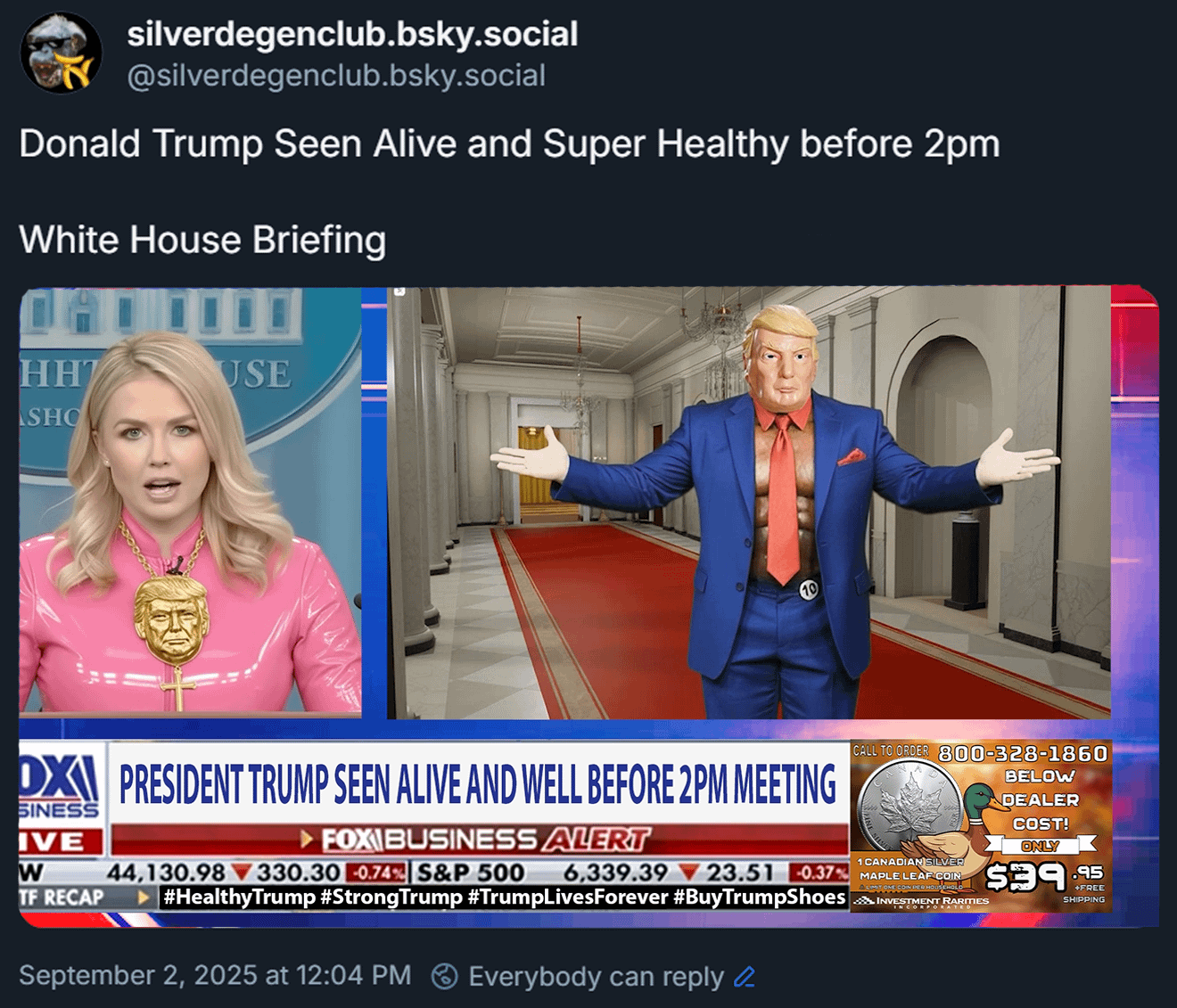1177x1008 pixels.
Task: Click the silverdegenclub profile avatar
Action: [x=61, y=53]
